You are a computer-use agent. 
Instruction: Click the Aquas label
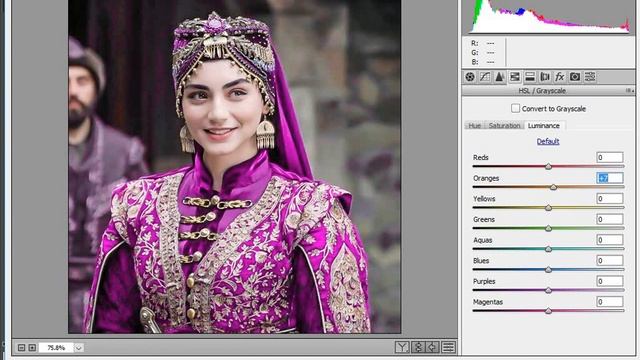pyautogui.click(x=482, y=240)
